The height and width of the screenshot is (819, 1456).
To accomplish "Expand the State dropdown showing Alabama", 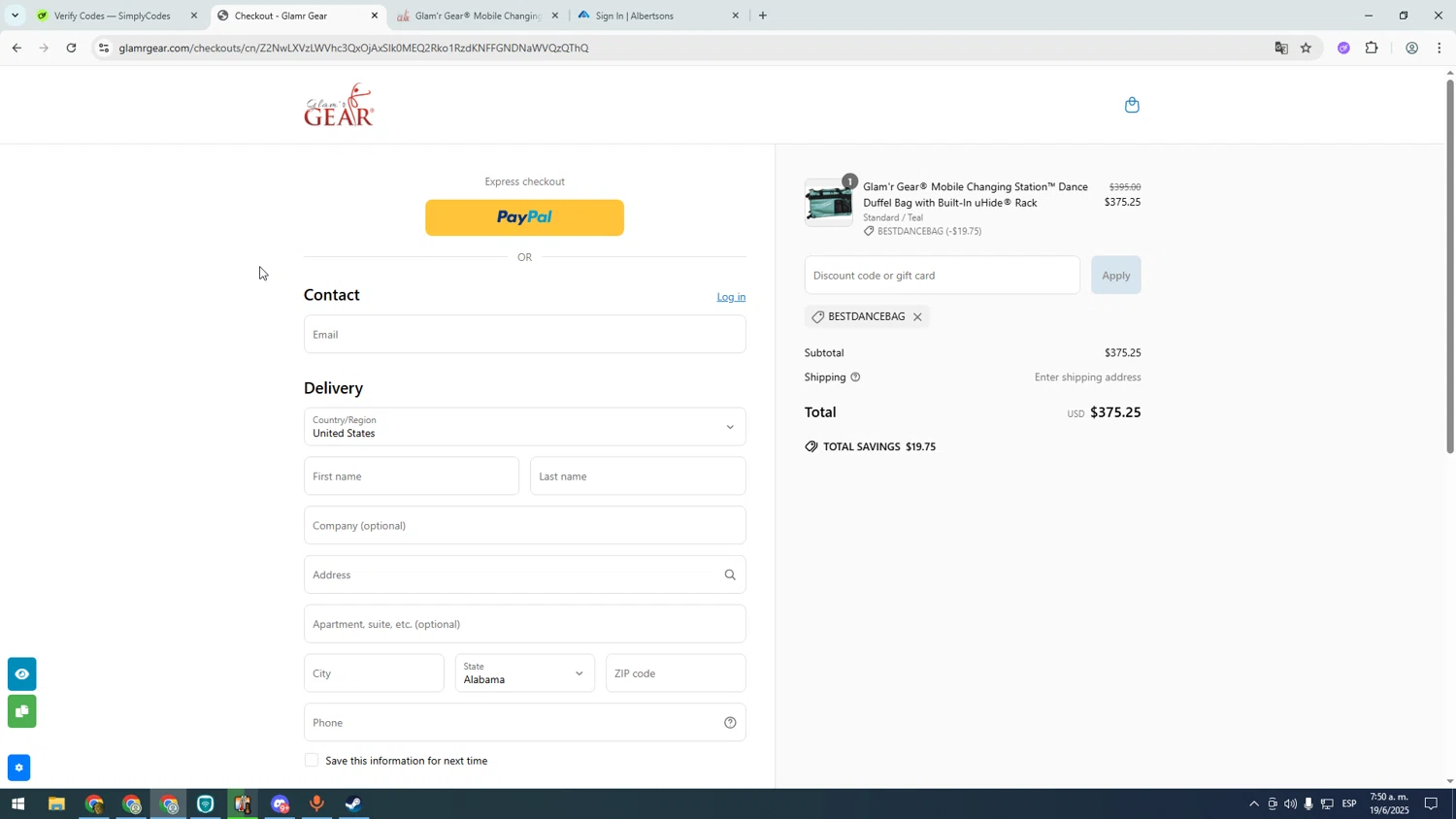I will 525,673.
